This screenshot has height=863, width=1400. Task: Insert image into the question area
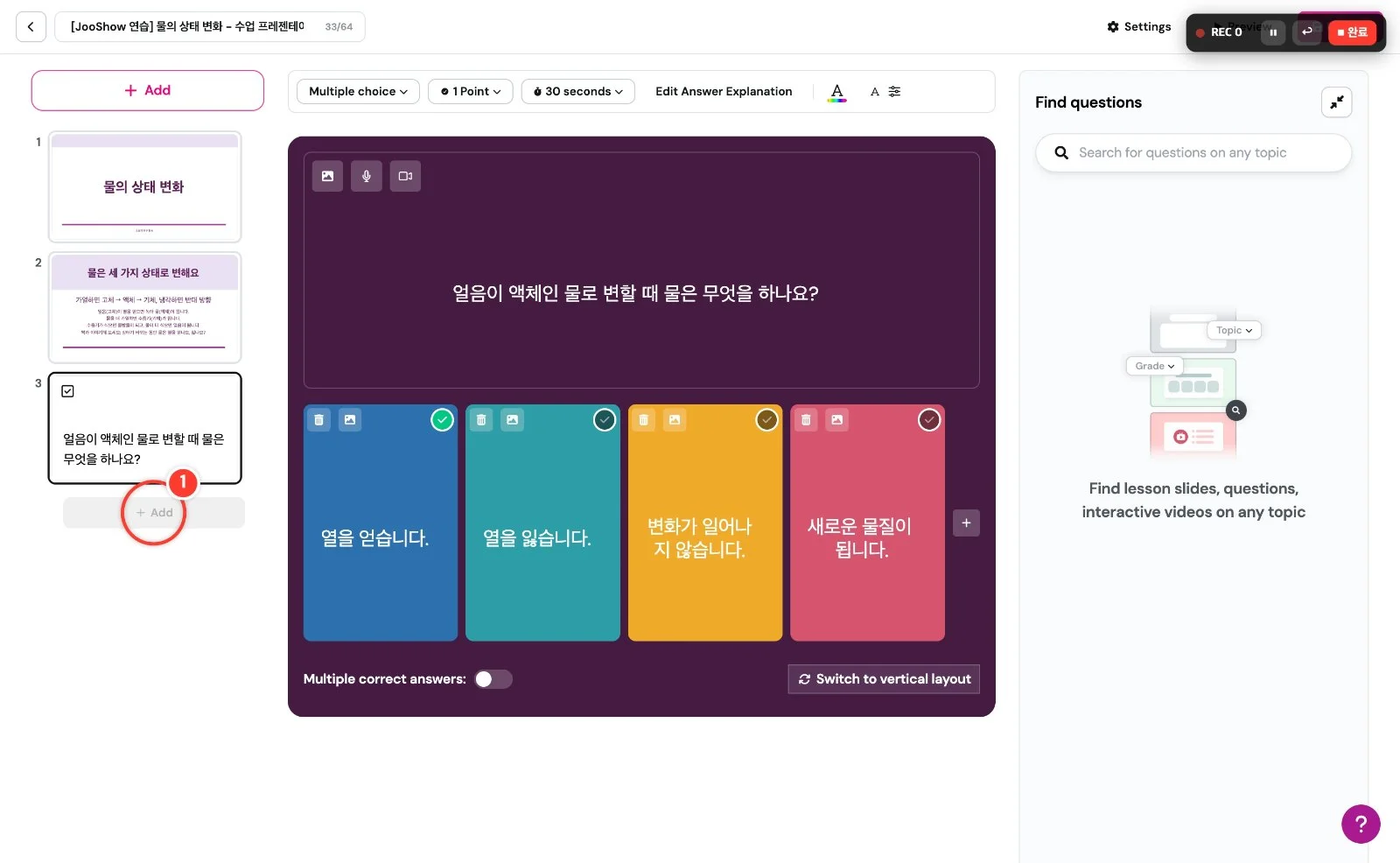click(327, 176)
